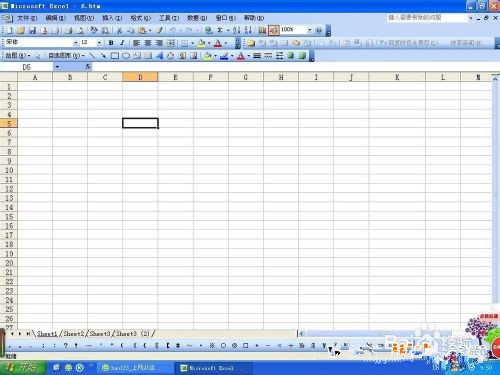Insert WordArt using the blue A icon
The width and height of the screenshot is (500, 375).
point(160,56)
